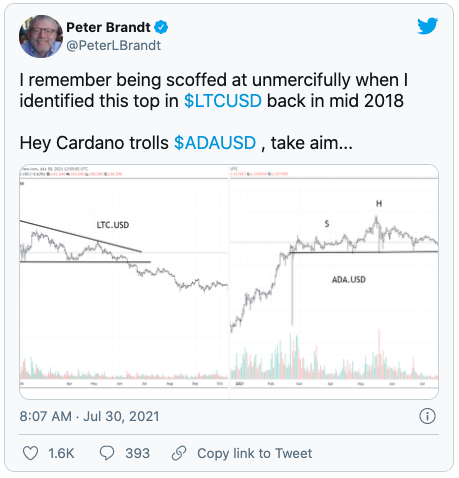Open the 8:07 AM Jul 30, 2021 timestamp

click(x=89, y=417)
